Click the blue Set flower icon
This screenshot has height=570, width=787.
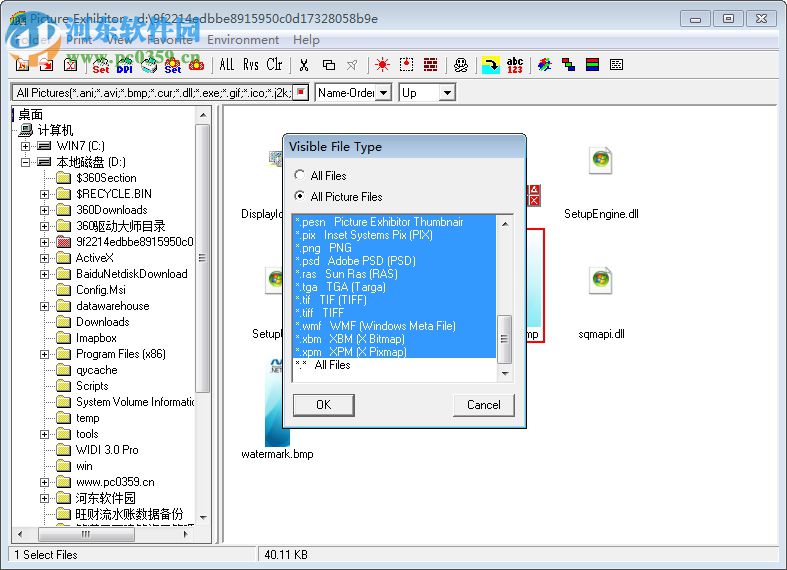tap(173, 65)
